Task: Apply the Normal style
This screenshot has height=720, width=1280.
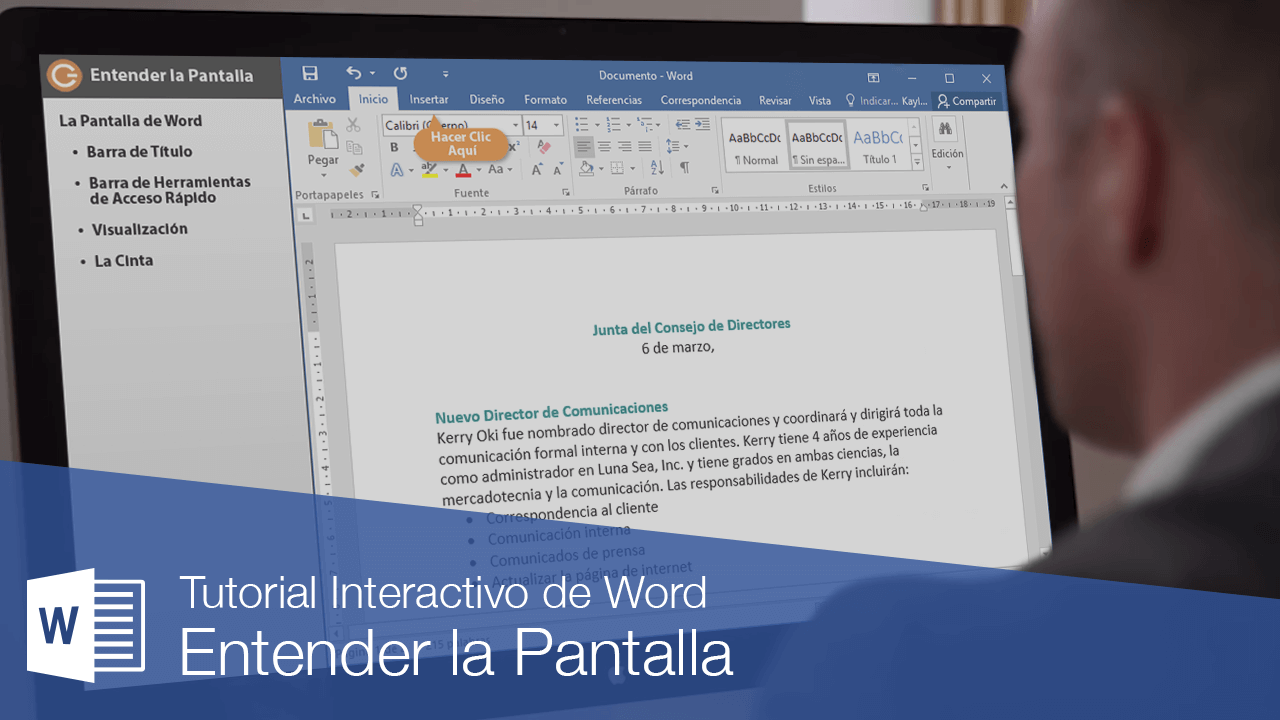Action: (755, 146)
